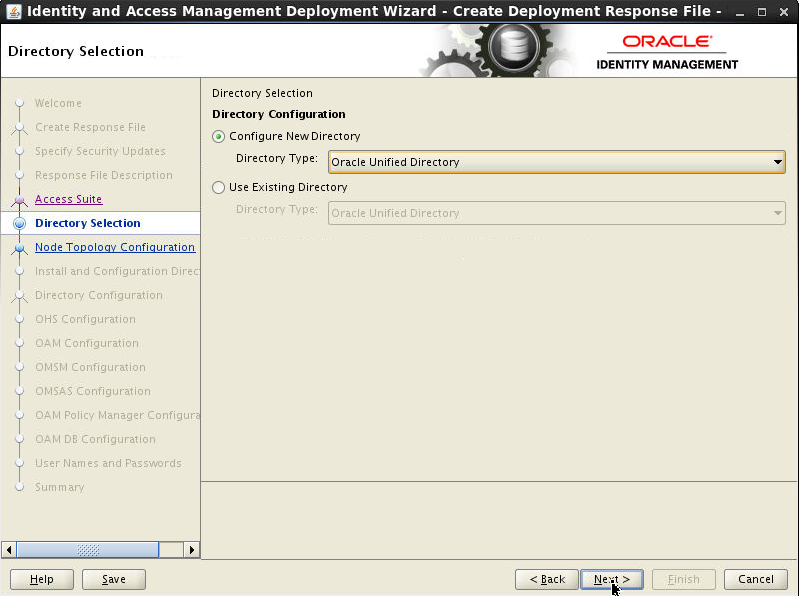Click the OAM Configuration step text
The image size is (799, 596).
(x=87, y=343)
